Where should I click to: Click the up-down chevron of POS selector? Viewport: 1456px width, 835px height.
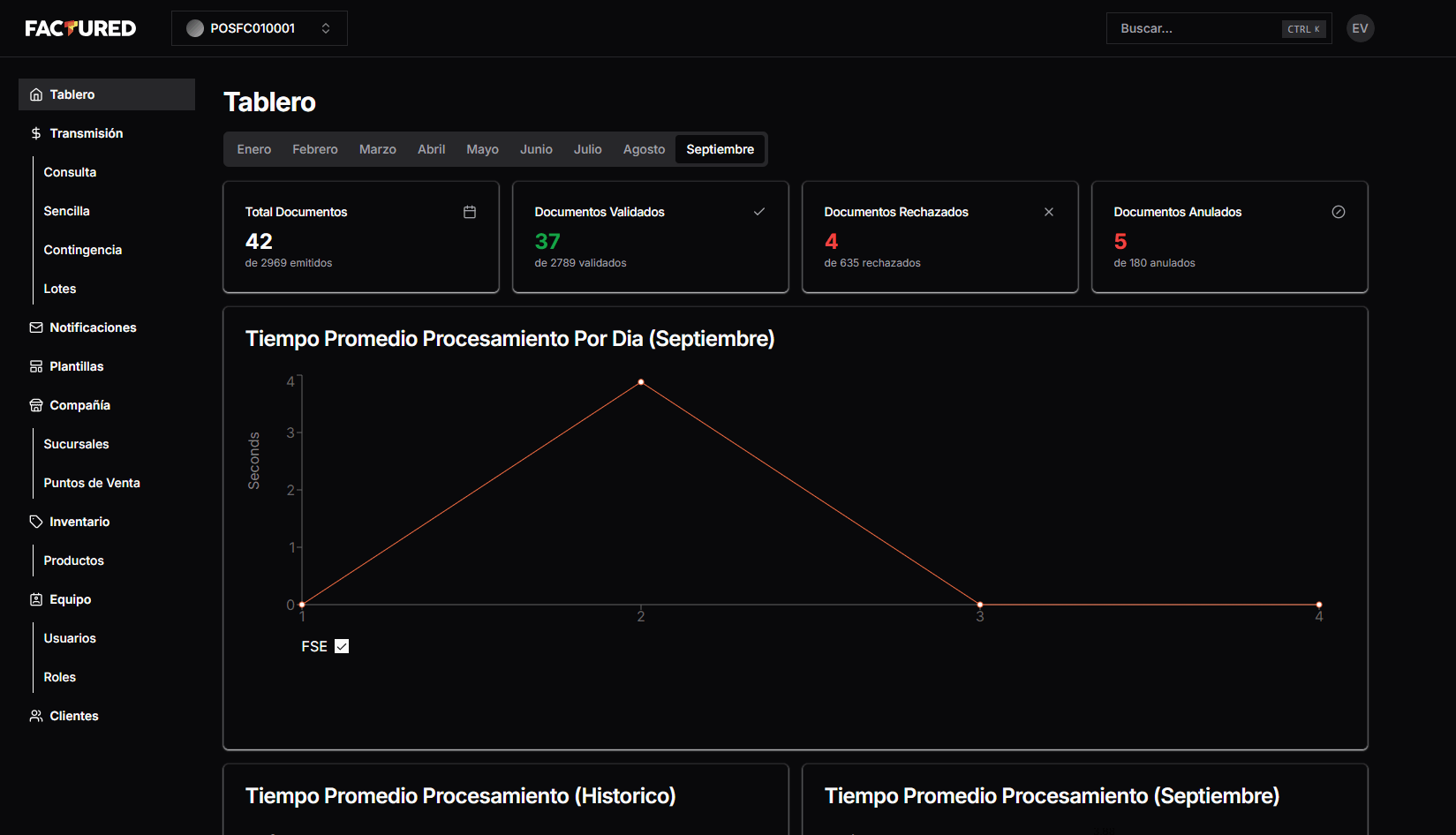coord(326,28)
